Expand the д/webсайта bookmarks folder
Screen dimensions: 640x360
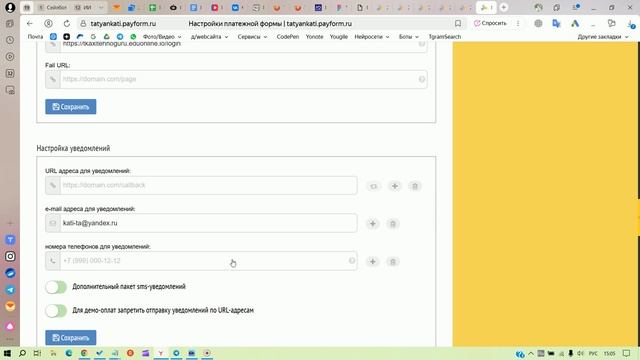tap(209, 37)
